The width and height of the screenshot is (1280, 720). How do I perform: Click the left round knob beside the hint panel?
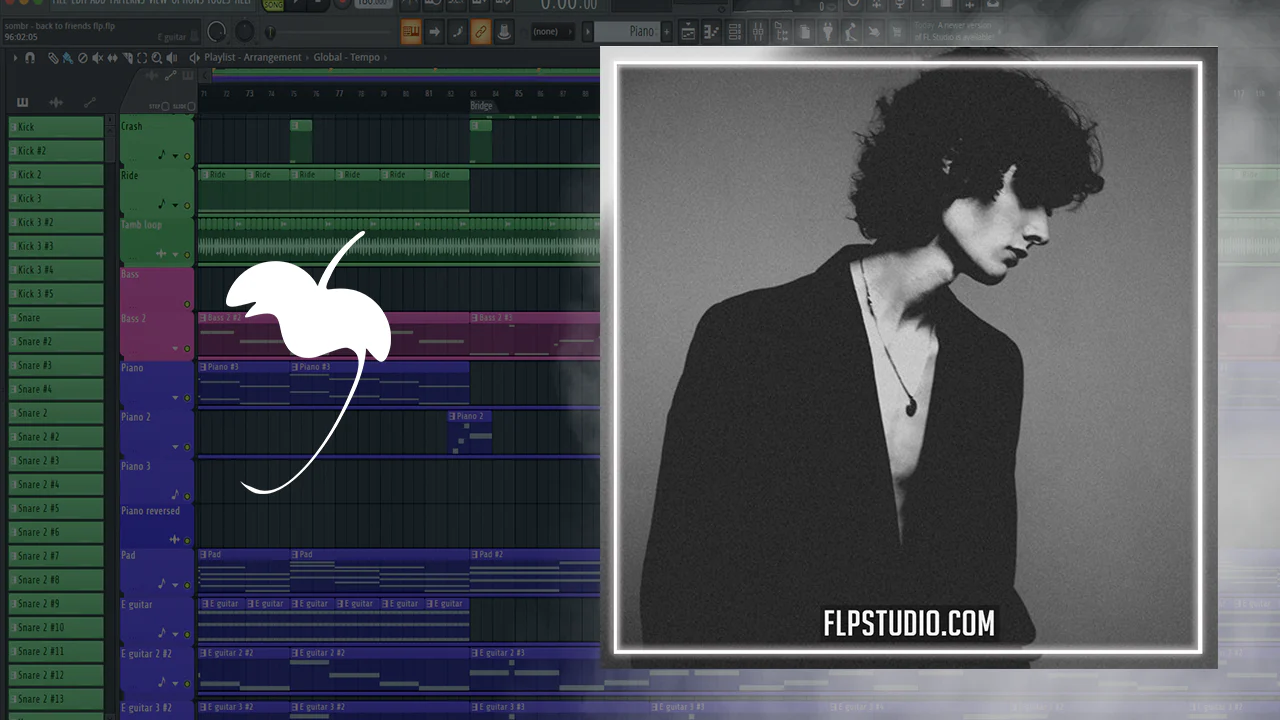click(x=217, y=32)
